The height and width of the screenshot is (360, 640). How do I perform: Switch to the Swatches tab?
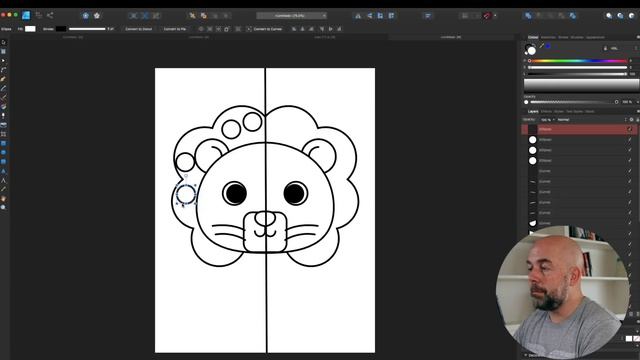548,37
